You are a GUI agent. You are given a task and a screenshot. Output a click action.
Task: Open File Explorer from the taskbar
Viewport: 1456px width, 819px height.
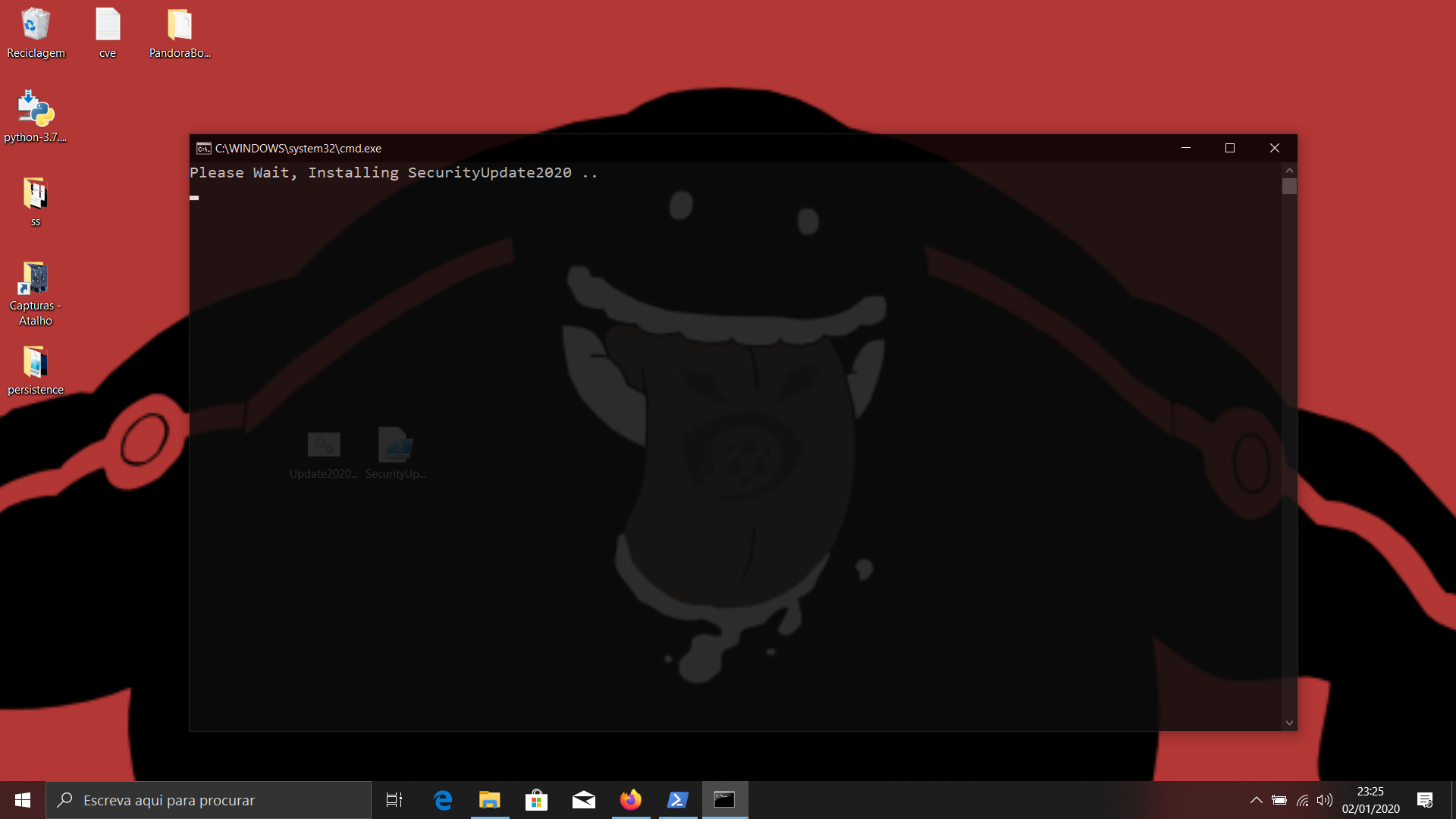pyautogui.click(x=490, y=800)
